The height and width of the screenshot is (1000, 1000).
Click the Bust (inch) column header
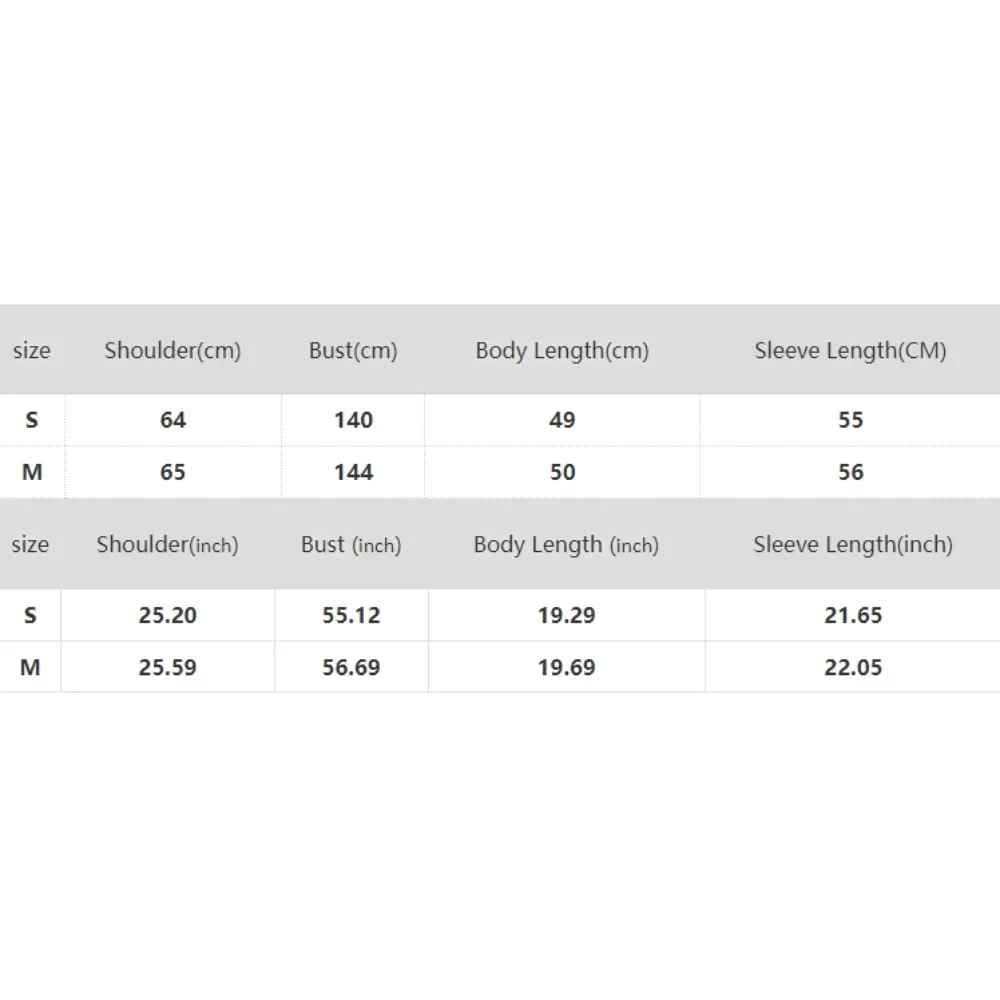(351, 545)
